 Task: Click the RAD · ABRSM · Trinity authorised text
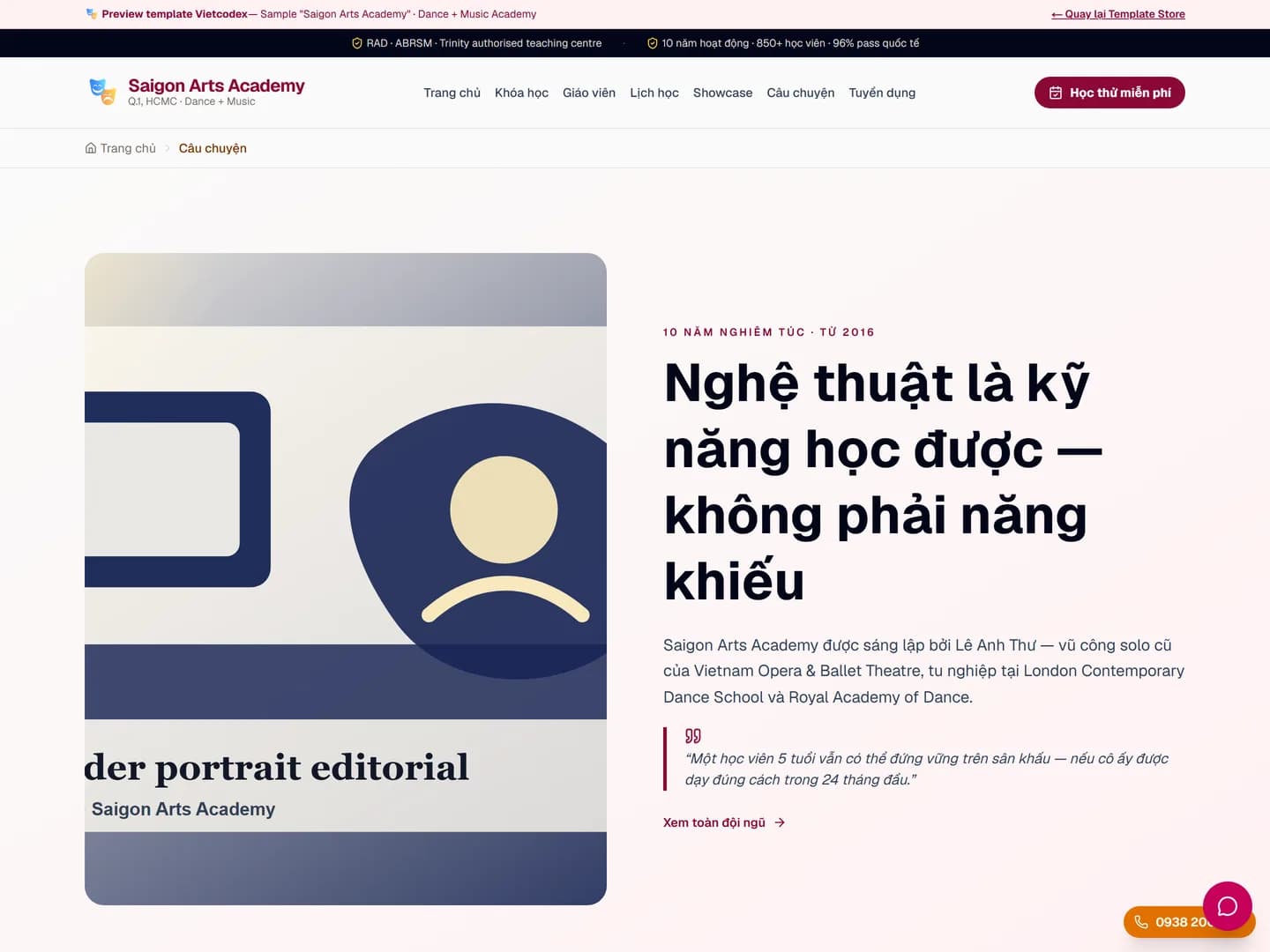484,43
